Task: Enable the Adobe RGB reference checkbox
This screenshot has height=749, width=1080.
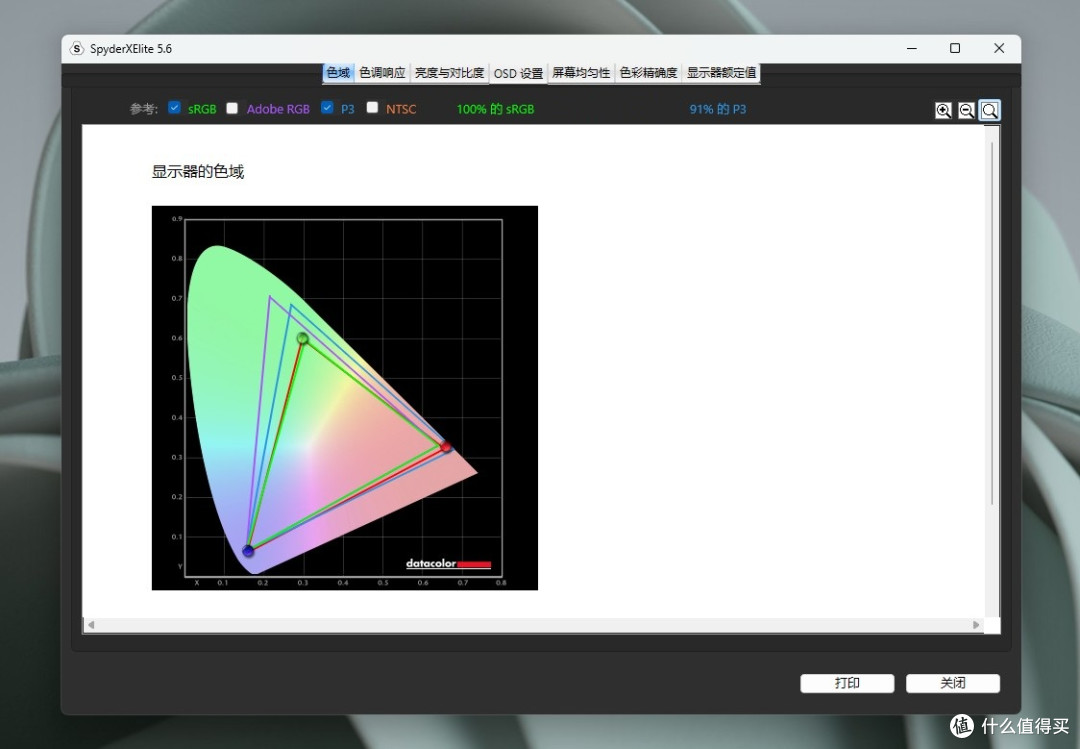Action: [232, 107]
